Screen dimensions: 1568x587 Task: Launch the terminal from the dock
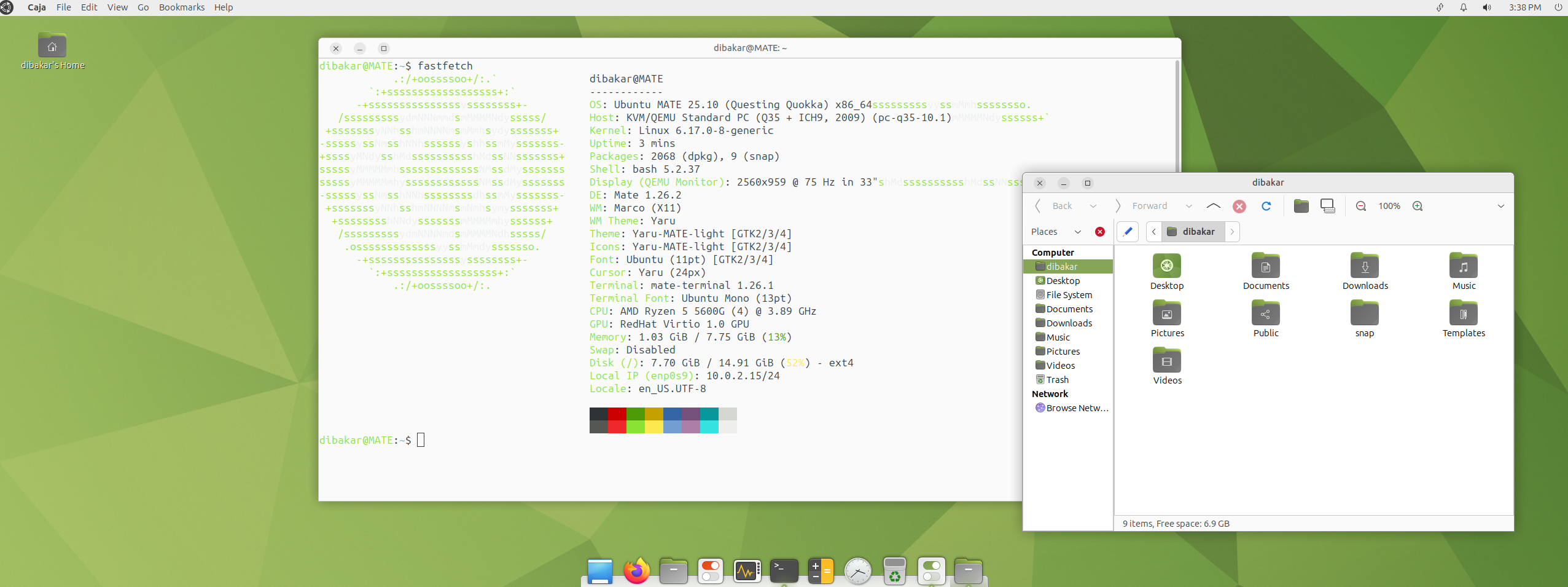point(784,571)
